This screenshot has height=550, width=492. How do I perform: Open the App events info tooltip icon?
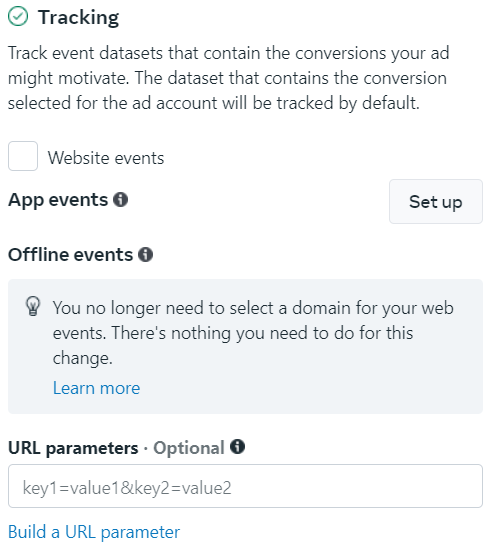coord(120,200)
